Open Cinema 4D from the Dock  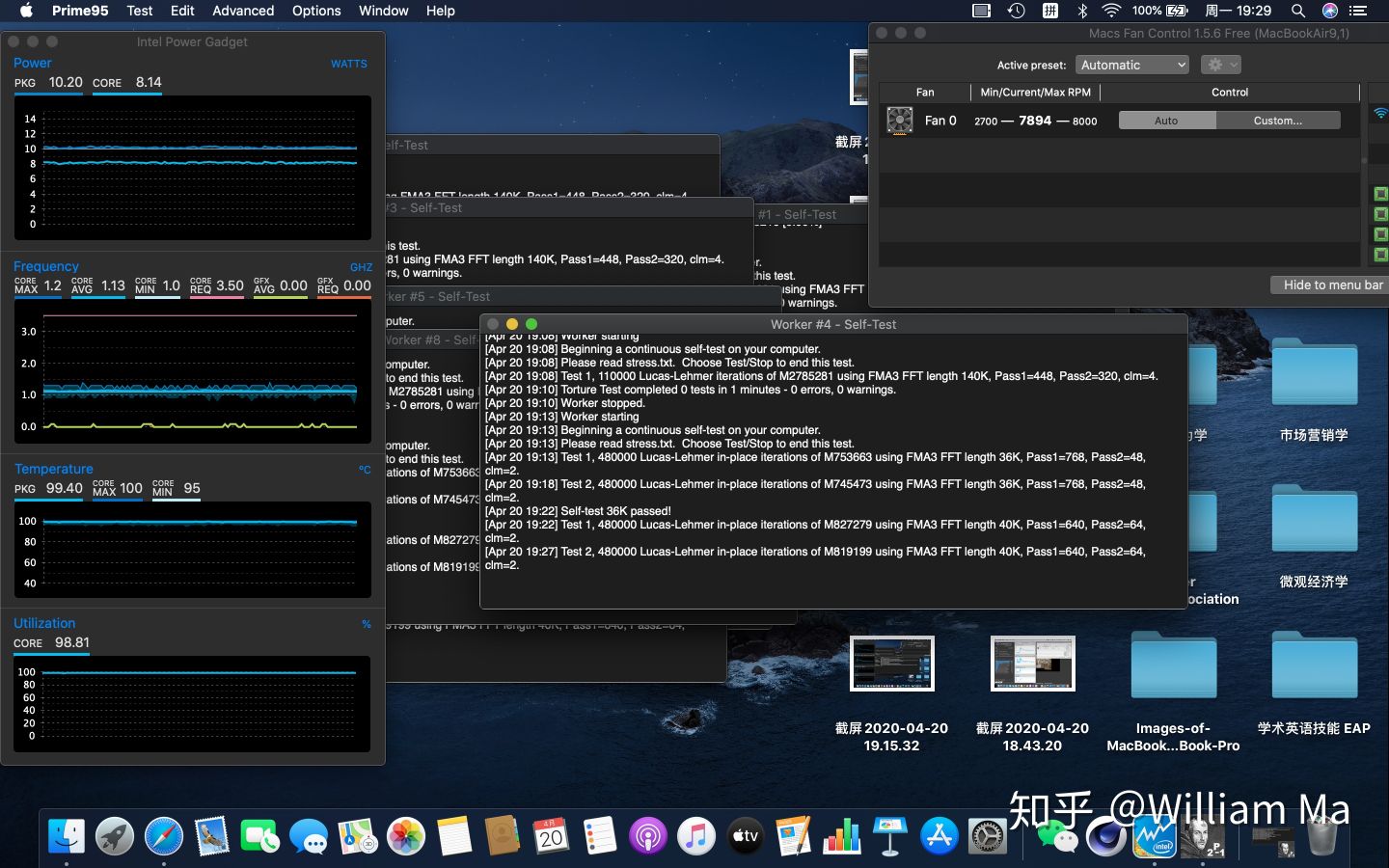(x=1106, y=837)
